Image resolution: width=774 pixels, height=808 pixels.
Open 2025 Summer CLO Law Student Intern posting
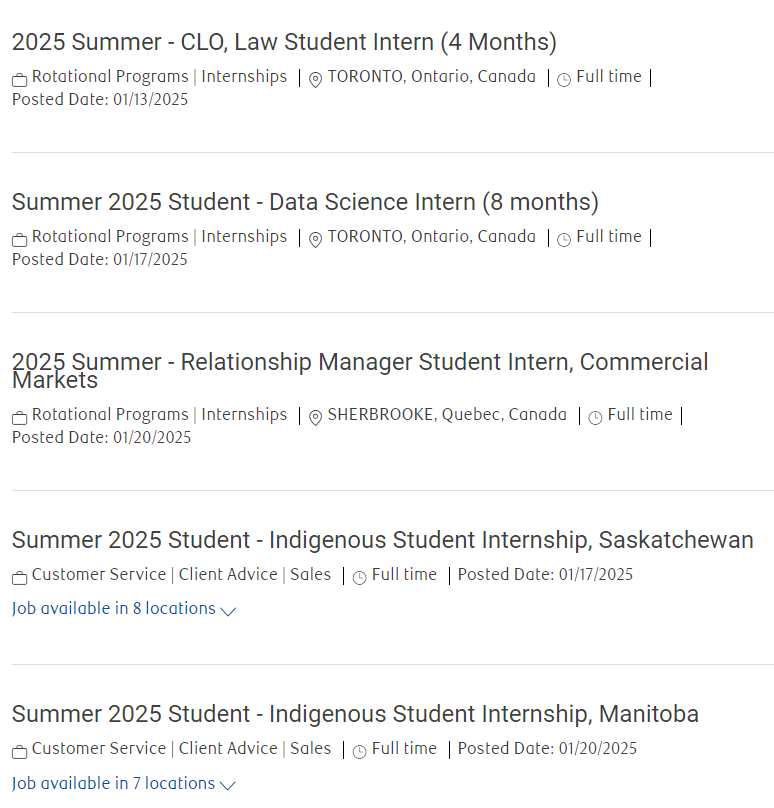284,42
